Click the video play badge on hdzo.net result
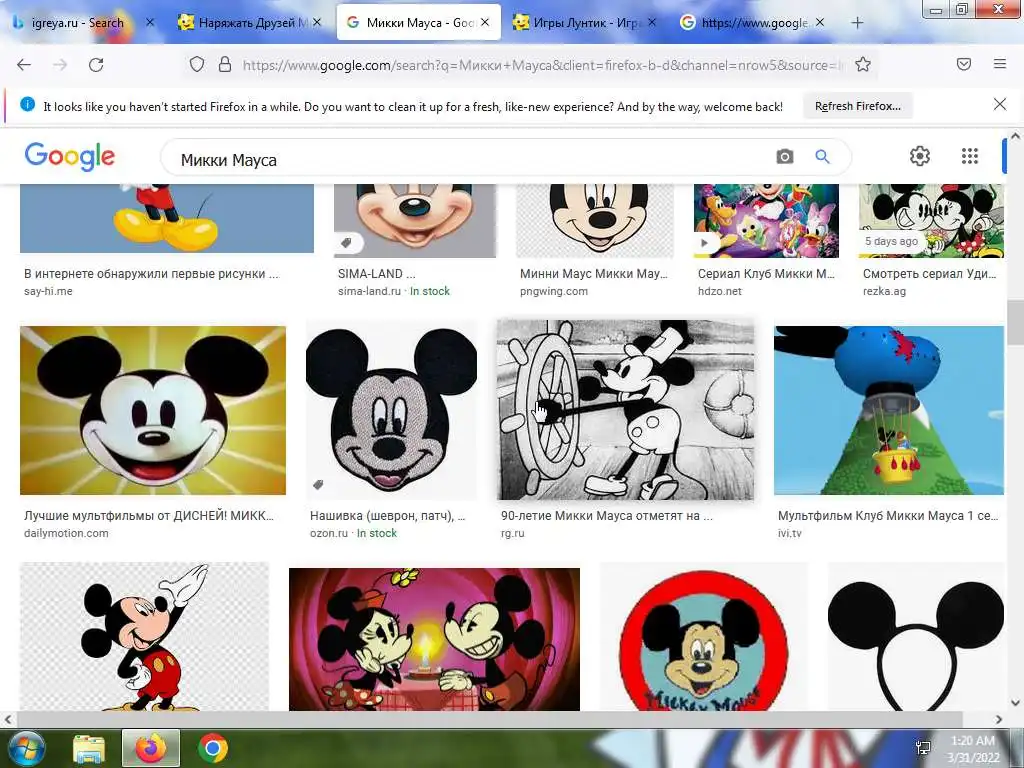This screenshot has width=1024, height=768. tap(704, 243)
